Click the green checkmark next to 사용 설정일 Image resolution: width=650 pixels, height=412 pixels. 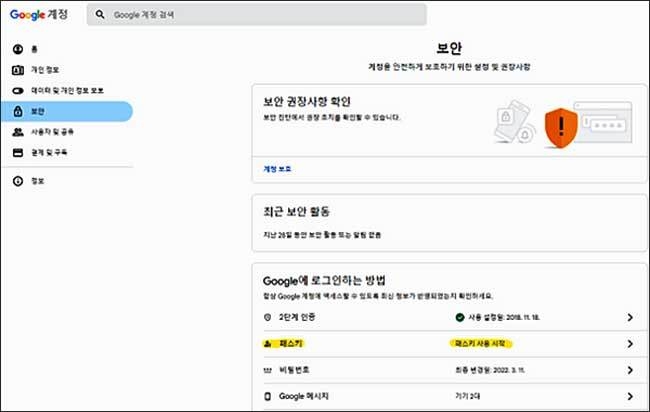tap(460, 317)
